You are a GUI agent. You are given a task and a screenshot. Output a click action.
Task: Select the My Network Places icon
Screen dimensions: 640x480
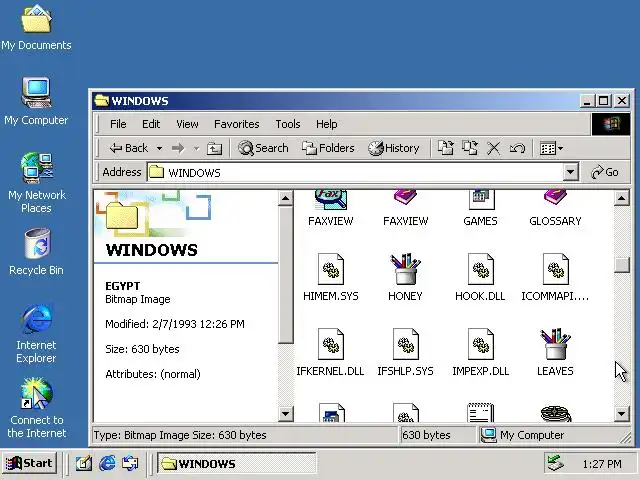[x=36, y=182]
